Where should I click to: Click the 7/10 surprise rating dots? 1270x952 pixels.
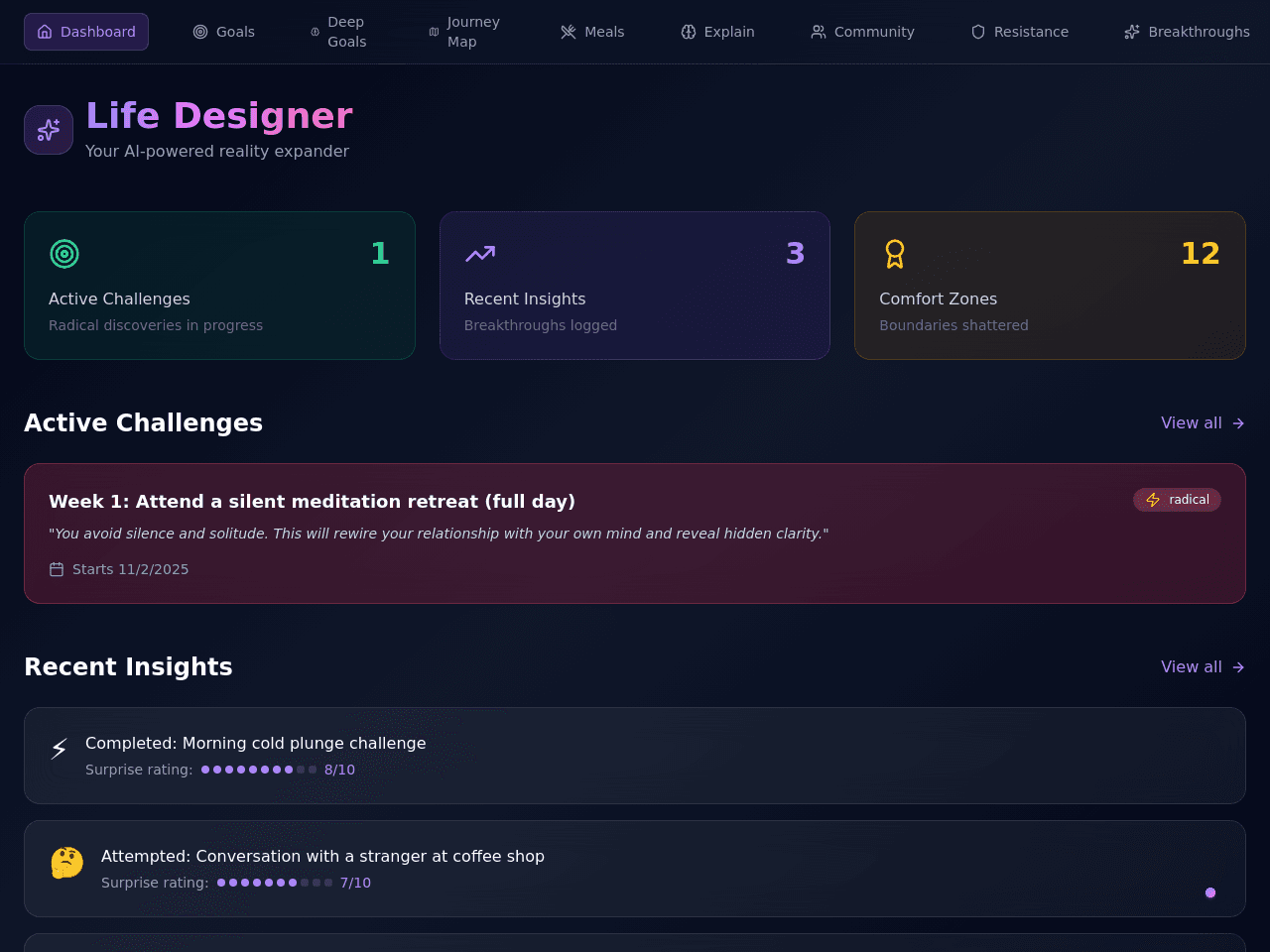click(275, 883)
